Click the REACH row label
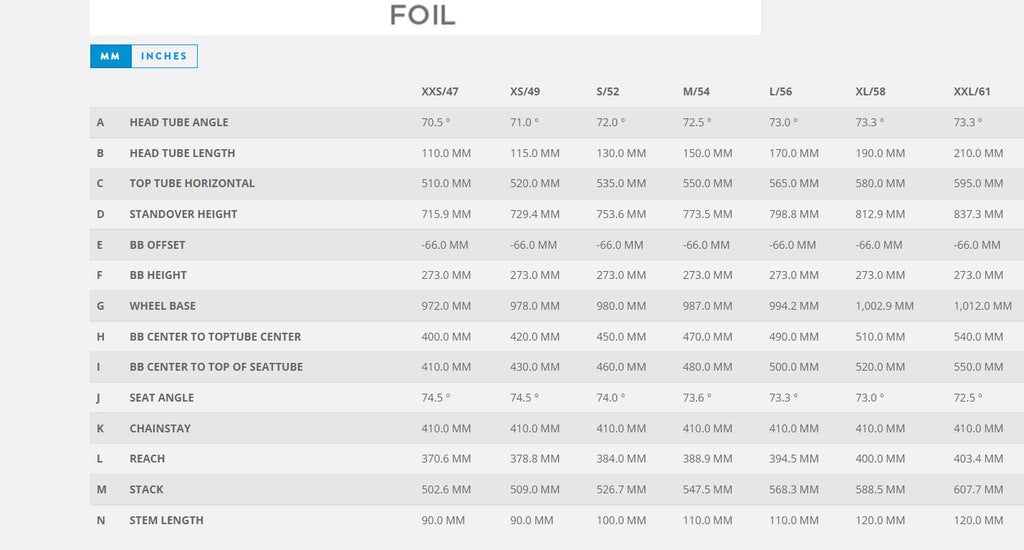 (147, 459)
